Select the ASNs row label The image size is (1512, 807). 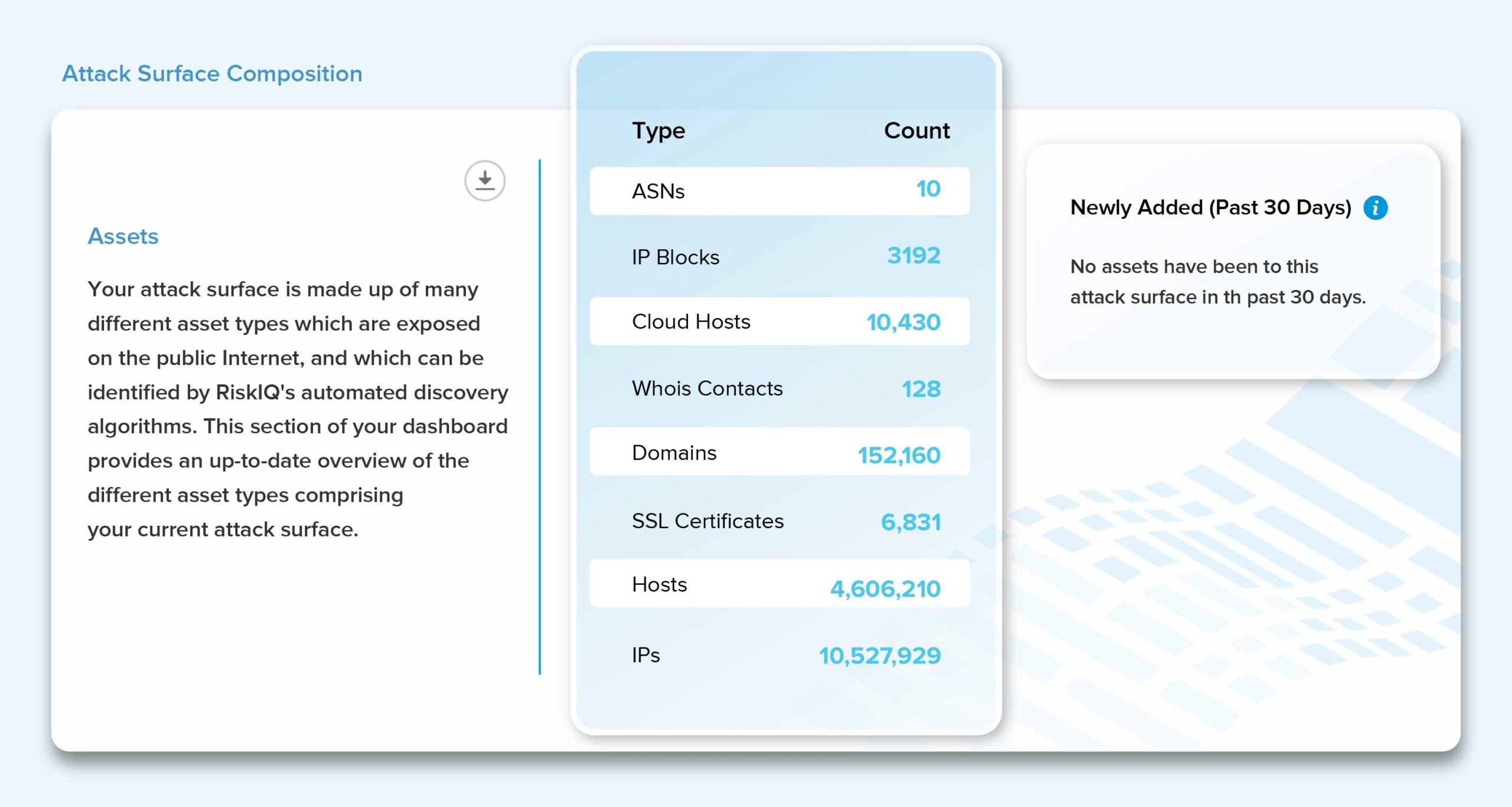click(x=658, y=191)
